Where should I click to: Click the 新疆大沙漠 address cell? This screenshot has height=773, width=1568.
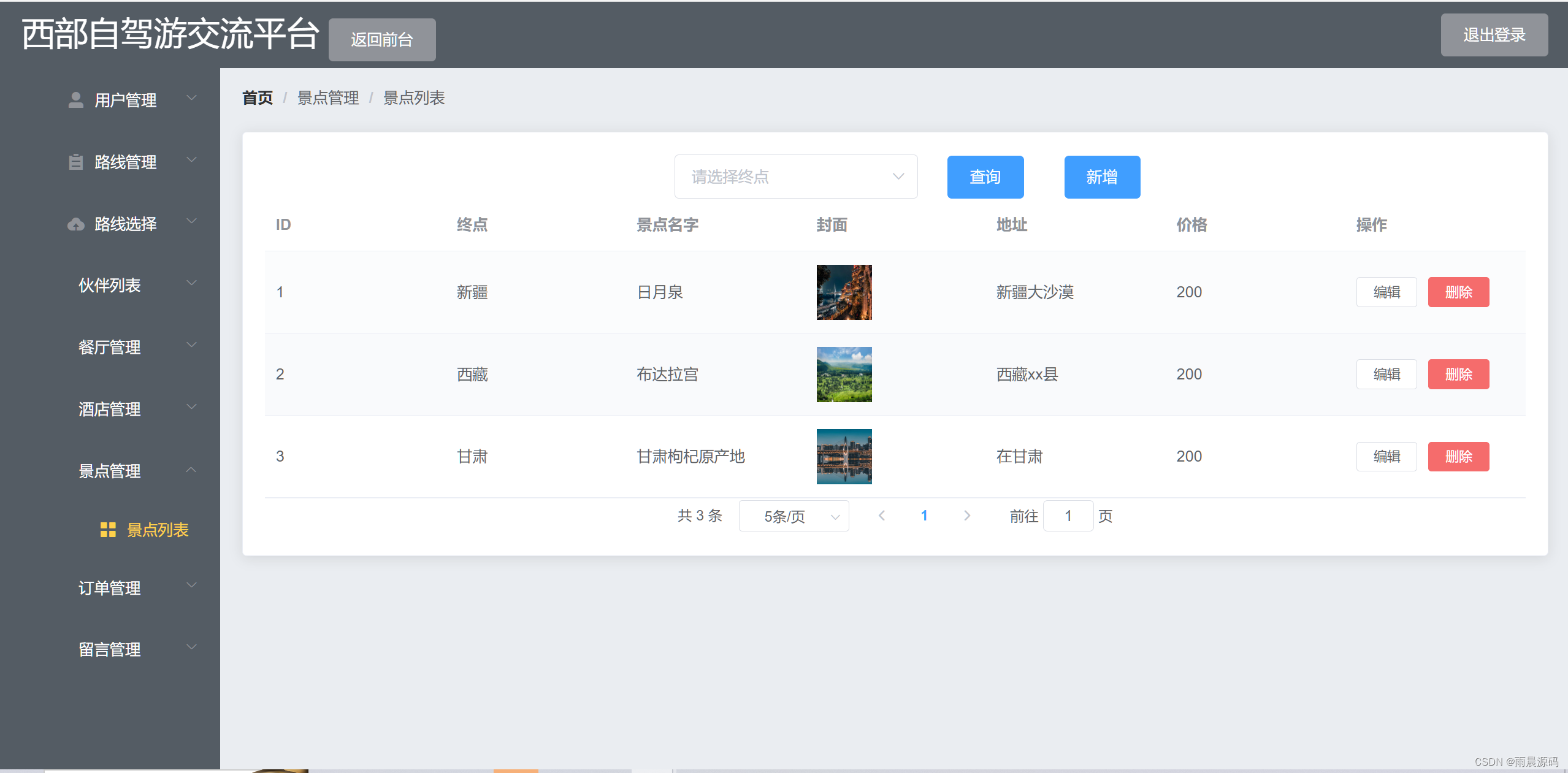coord(1035,292)
